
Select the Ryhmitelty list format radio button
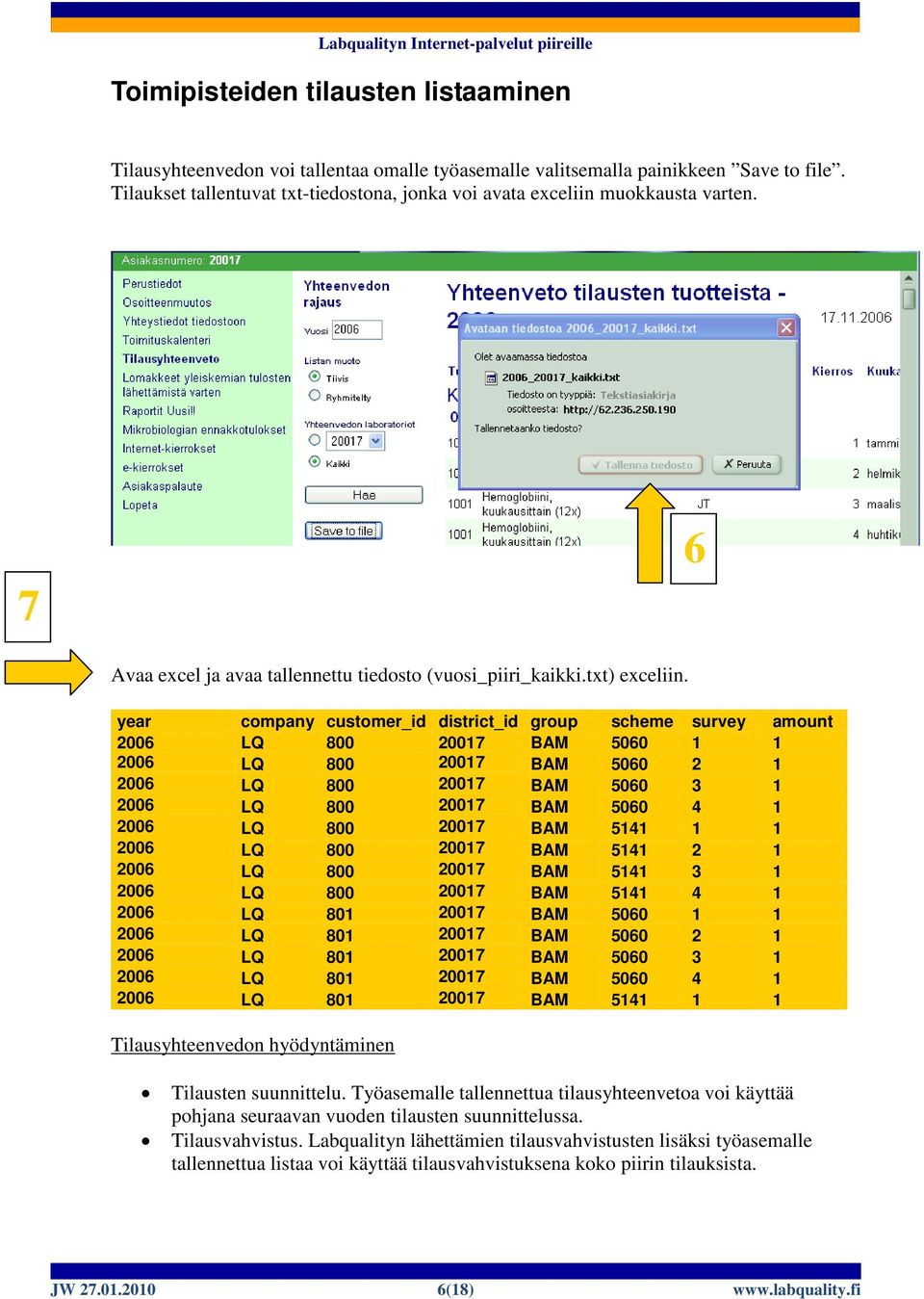pos(314,395)
